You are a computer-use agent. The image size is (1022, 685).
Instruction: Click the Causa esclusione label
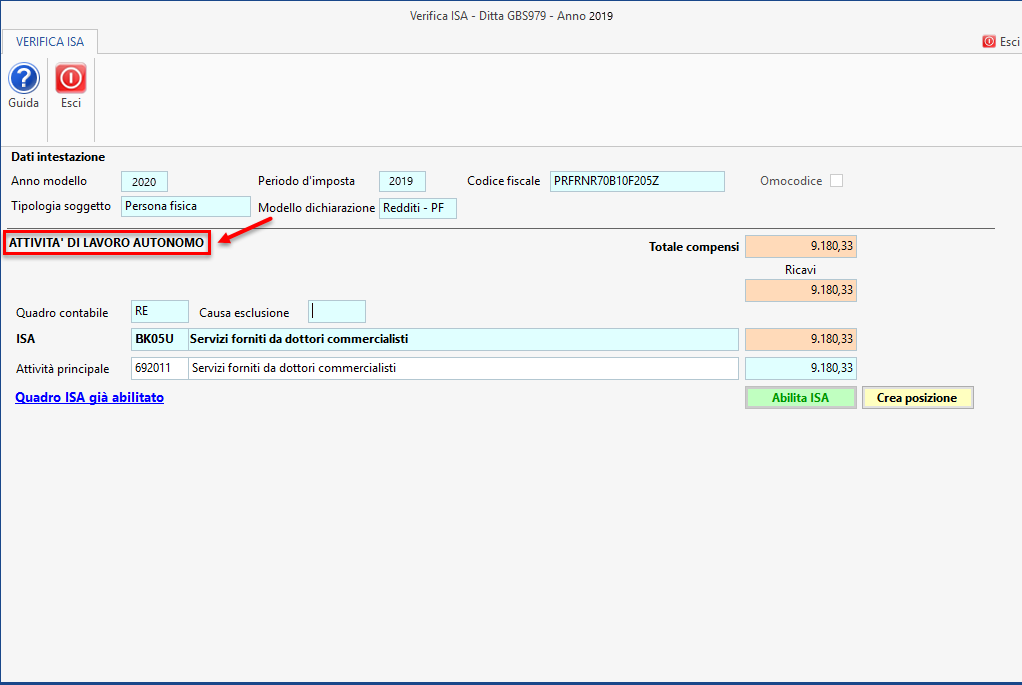[244, 313]
